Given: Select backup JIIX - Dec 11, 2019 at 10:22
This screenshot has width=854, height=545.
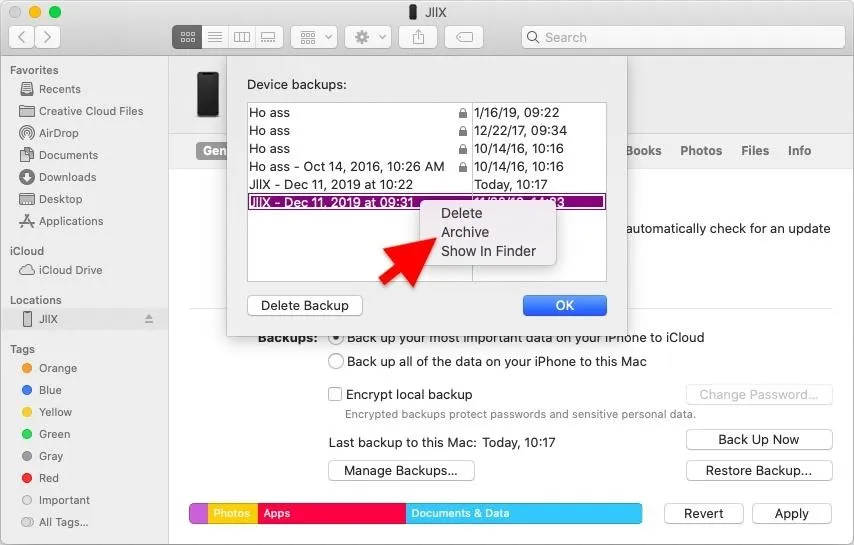Looking at the screenshot, I should pyautogui.click(x=426, y=185).
